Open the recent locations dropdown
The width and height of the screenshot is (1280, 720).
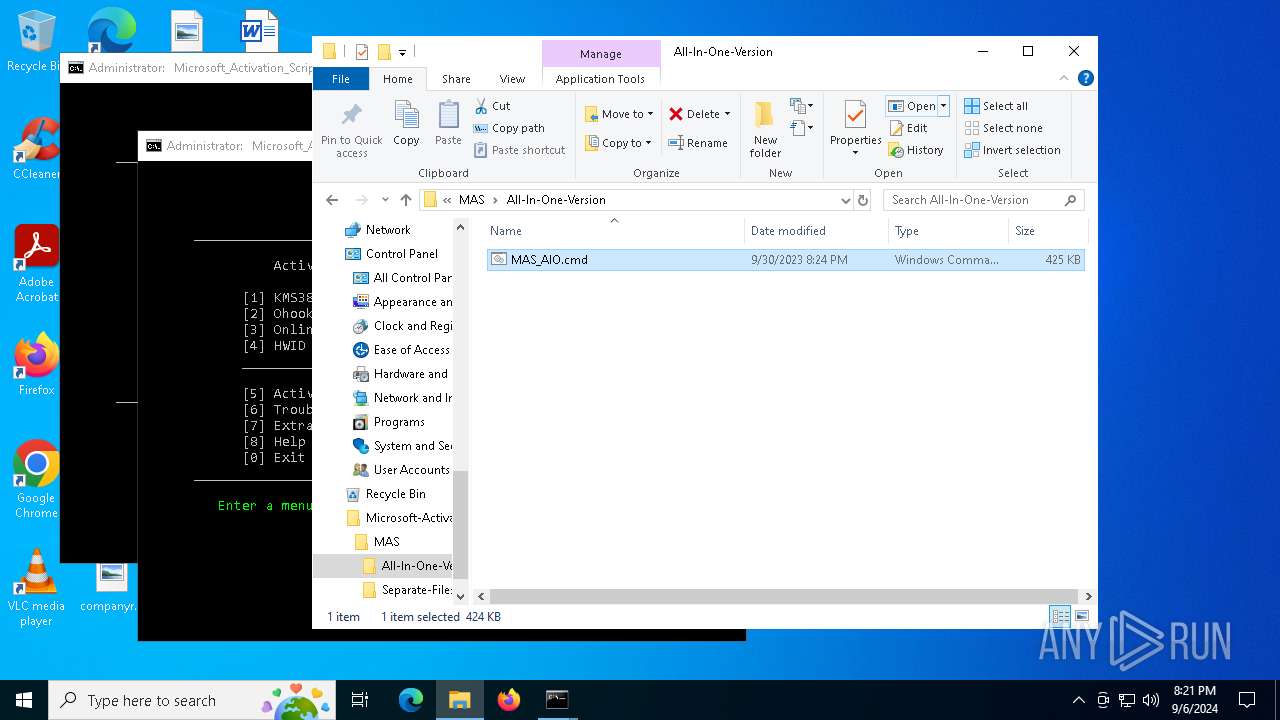(385, 200)
